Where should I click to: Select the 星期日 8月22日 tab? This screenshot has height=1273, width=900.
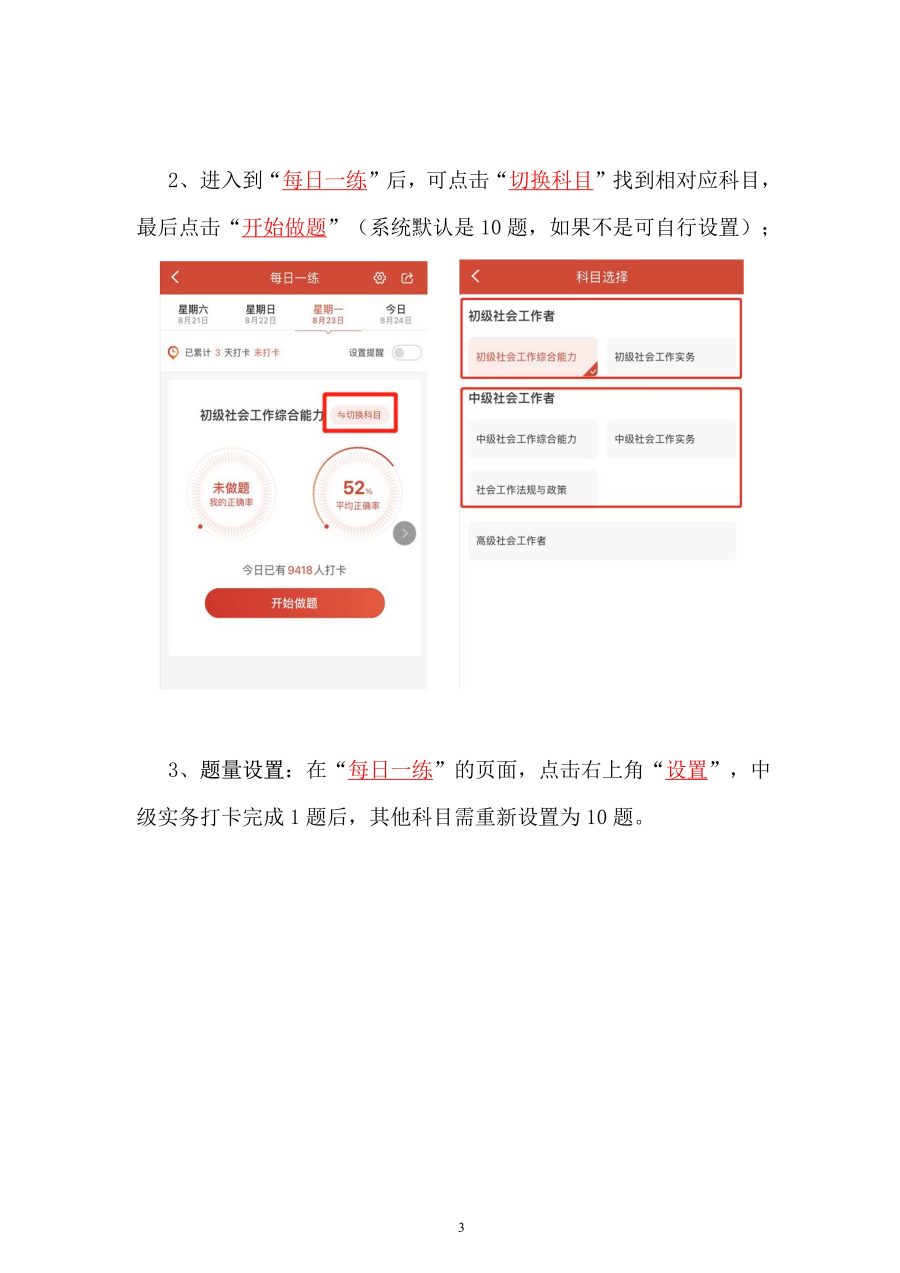(x=261, y=314)
